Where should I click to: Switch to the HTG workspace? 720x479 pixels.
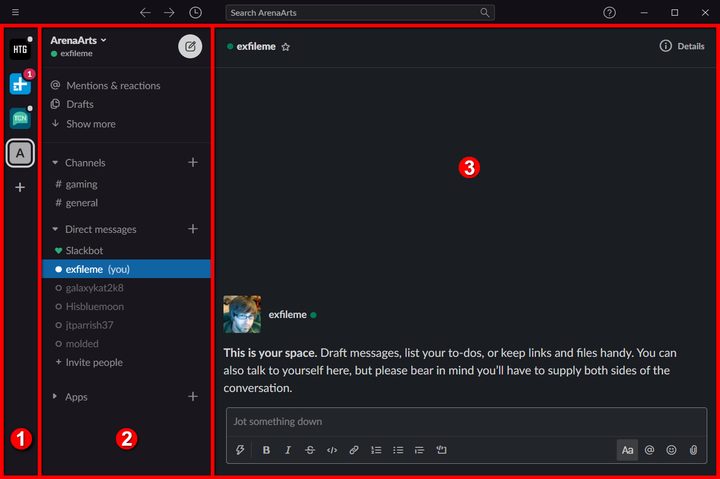(x=20, y=49)
